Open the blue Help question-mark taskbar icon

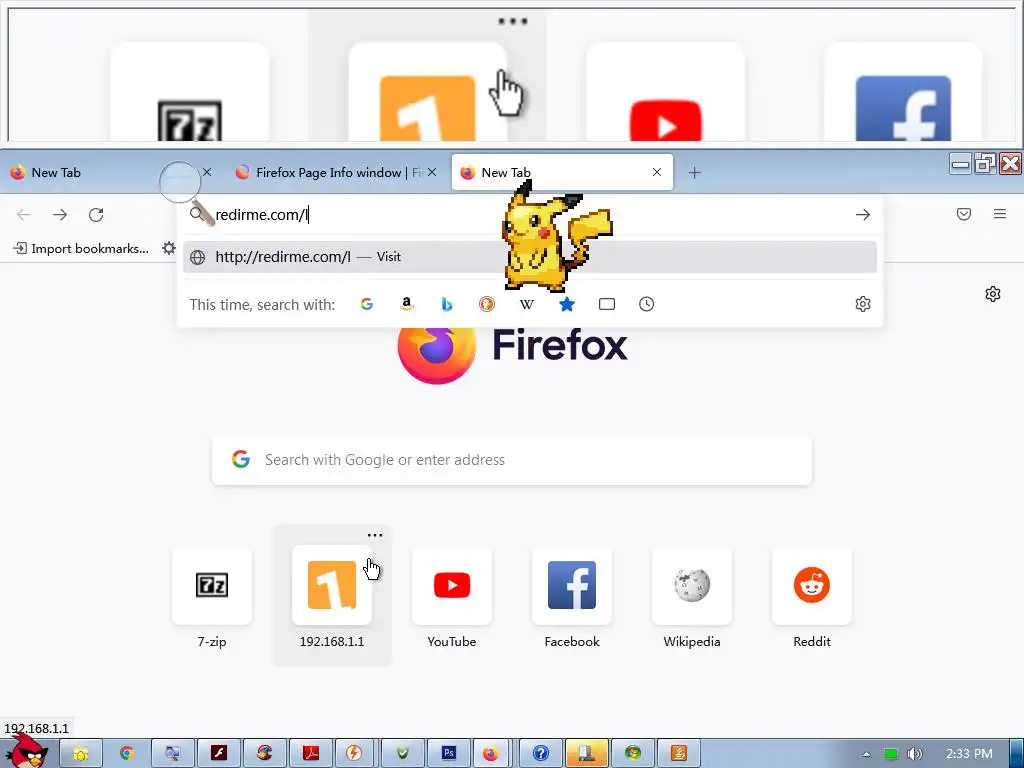pyautogui.click(x=541, y=753)
